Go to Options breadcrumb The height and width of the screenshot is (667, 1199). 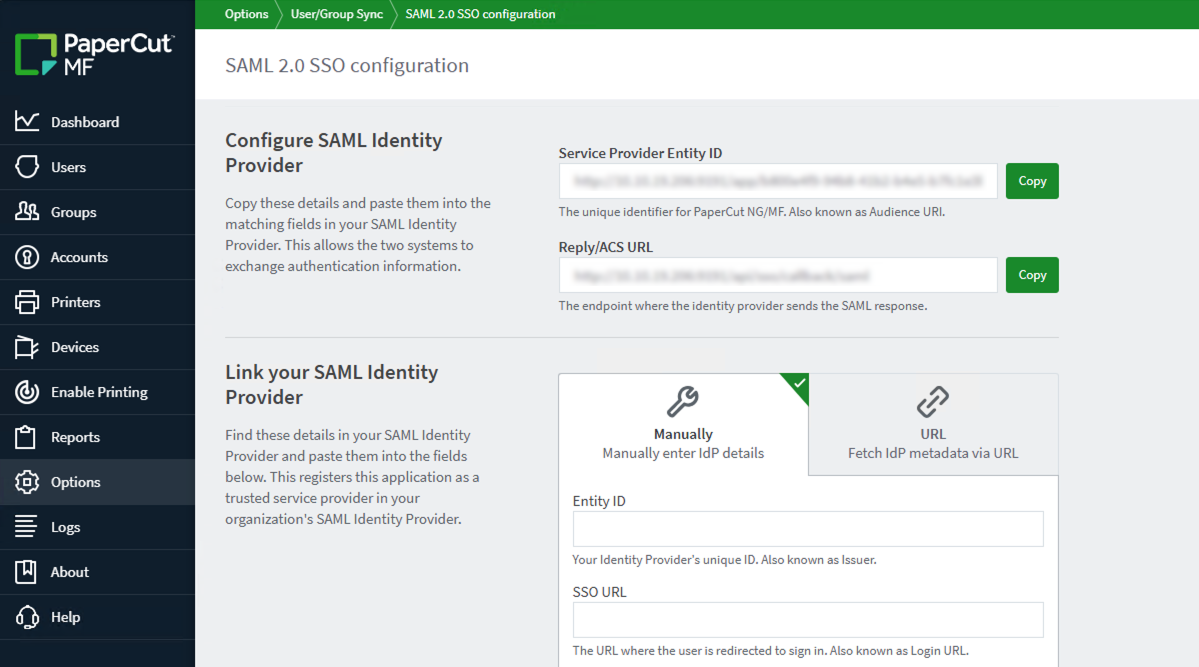pos(246,14)
